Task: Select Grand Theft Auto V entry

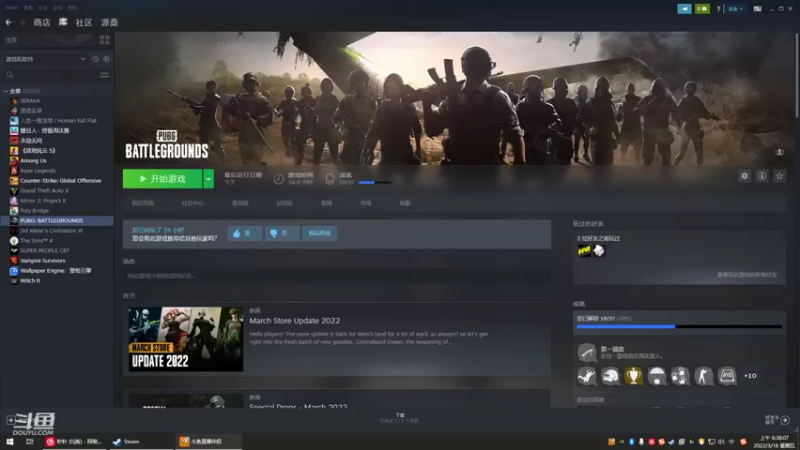Action: pyautogui.click(x=44, y=190)
